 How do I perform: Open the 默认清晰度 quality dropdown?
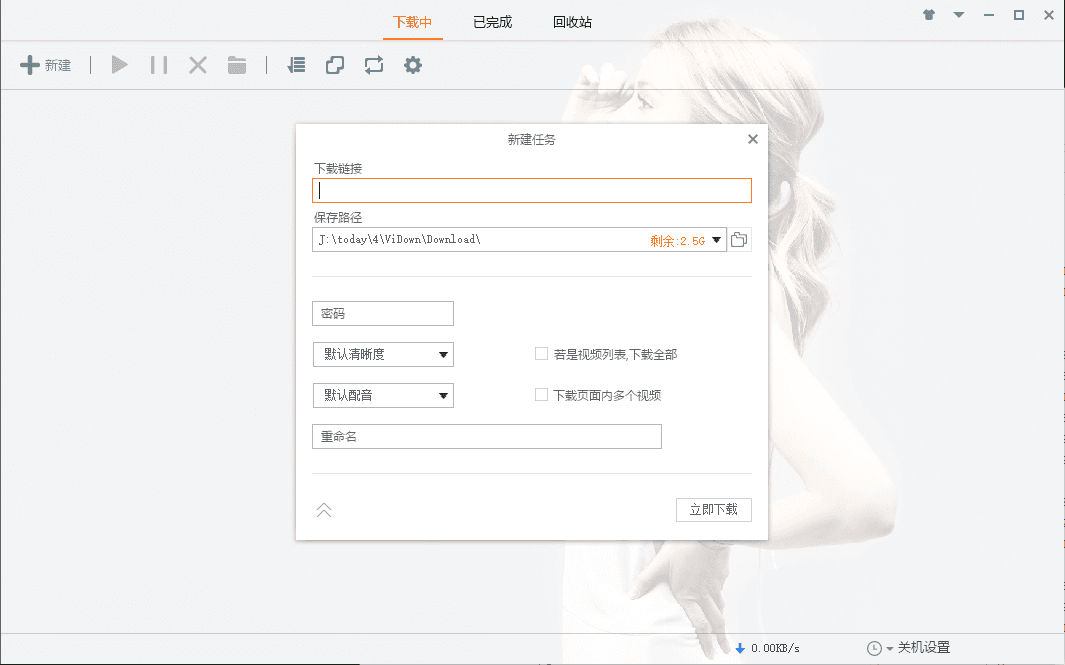[382, 354]
